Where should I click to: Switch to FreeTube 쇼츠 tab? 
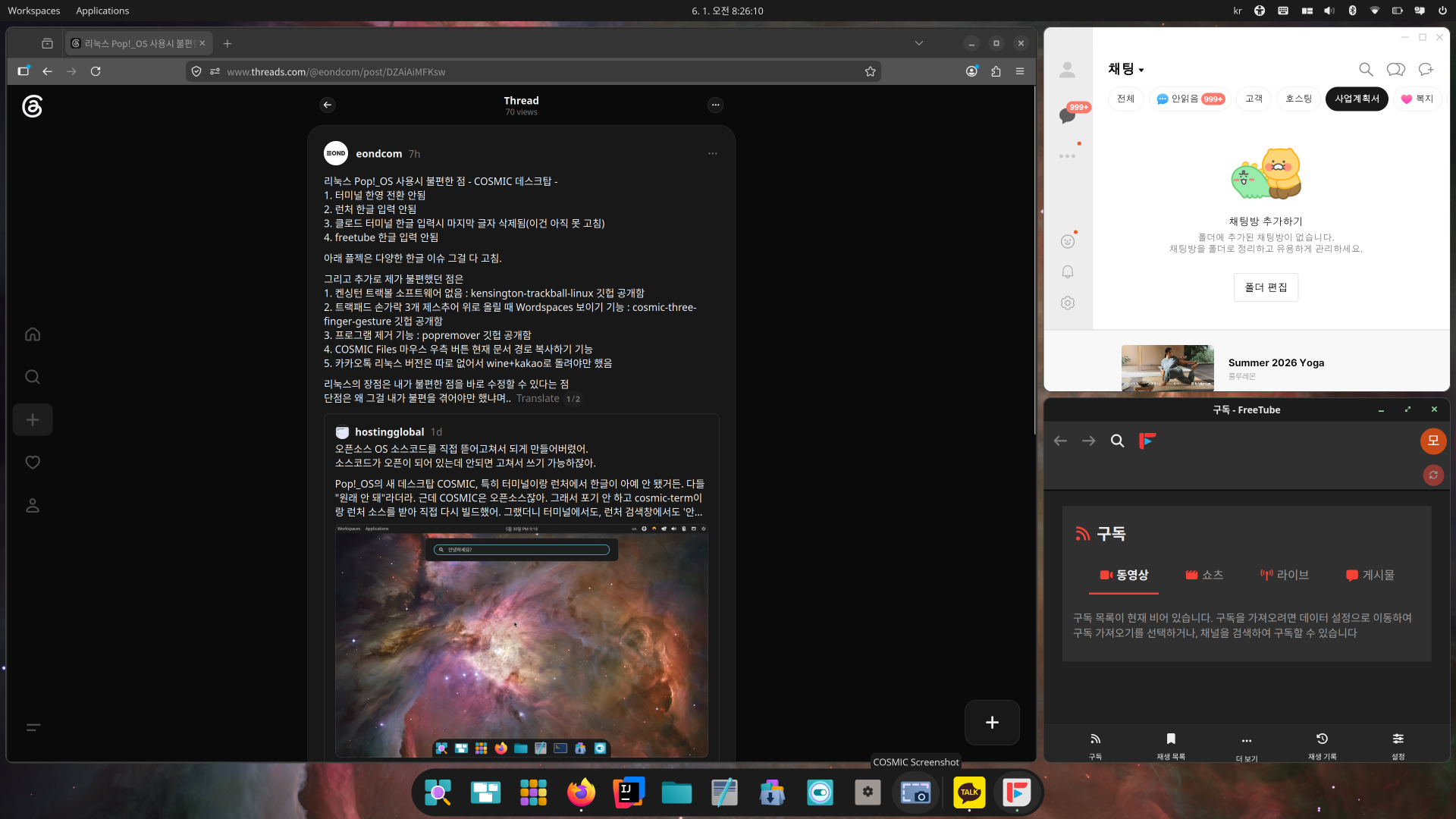tap(1204, 576)
